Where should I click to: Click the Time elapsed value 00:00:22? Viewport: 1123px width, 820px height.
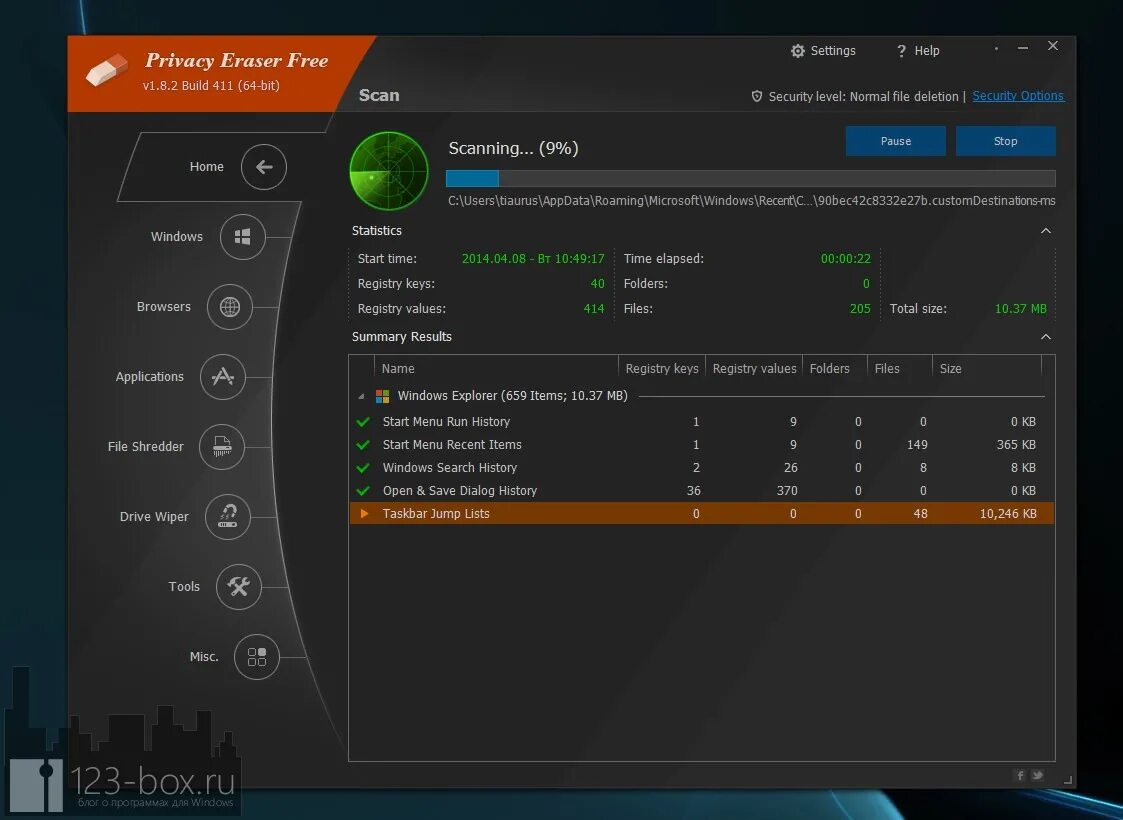pos(845,259)
